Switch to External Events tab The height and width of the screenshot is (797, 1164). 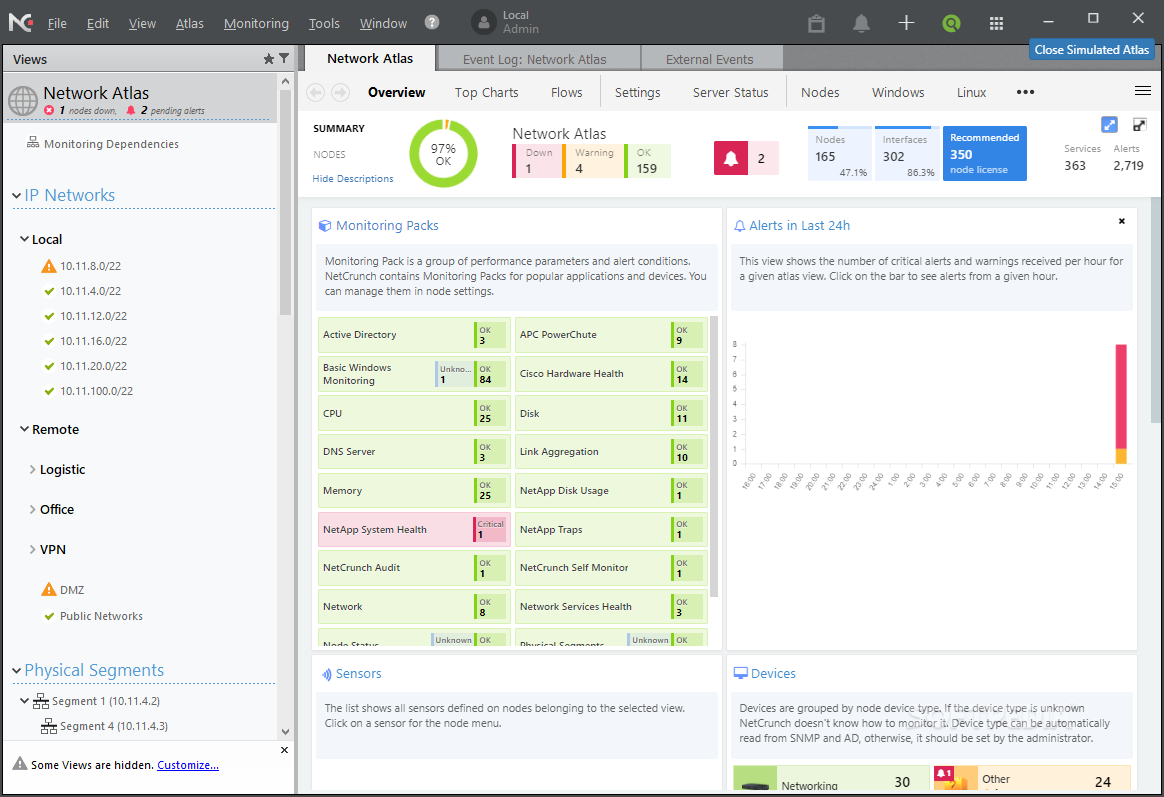coord(711,59)
